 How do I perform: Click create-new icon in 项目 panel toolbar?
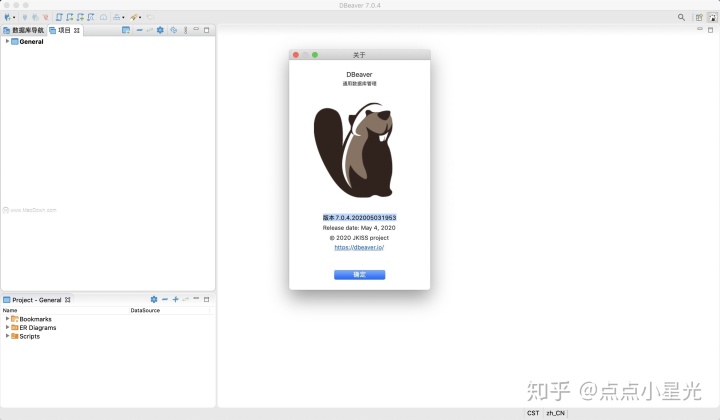coord(126,30)
